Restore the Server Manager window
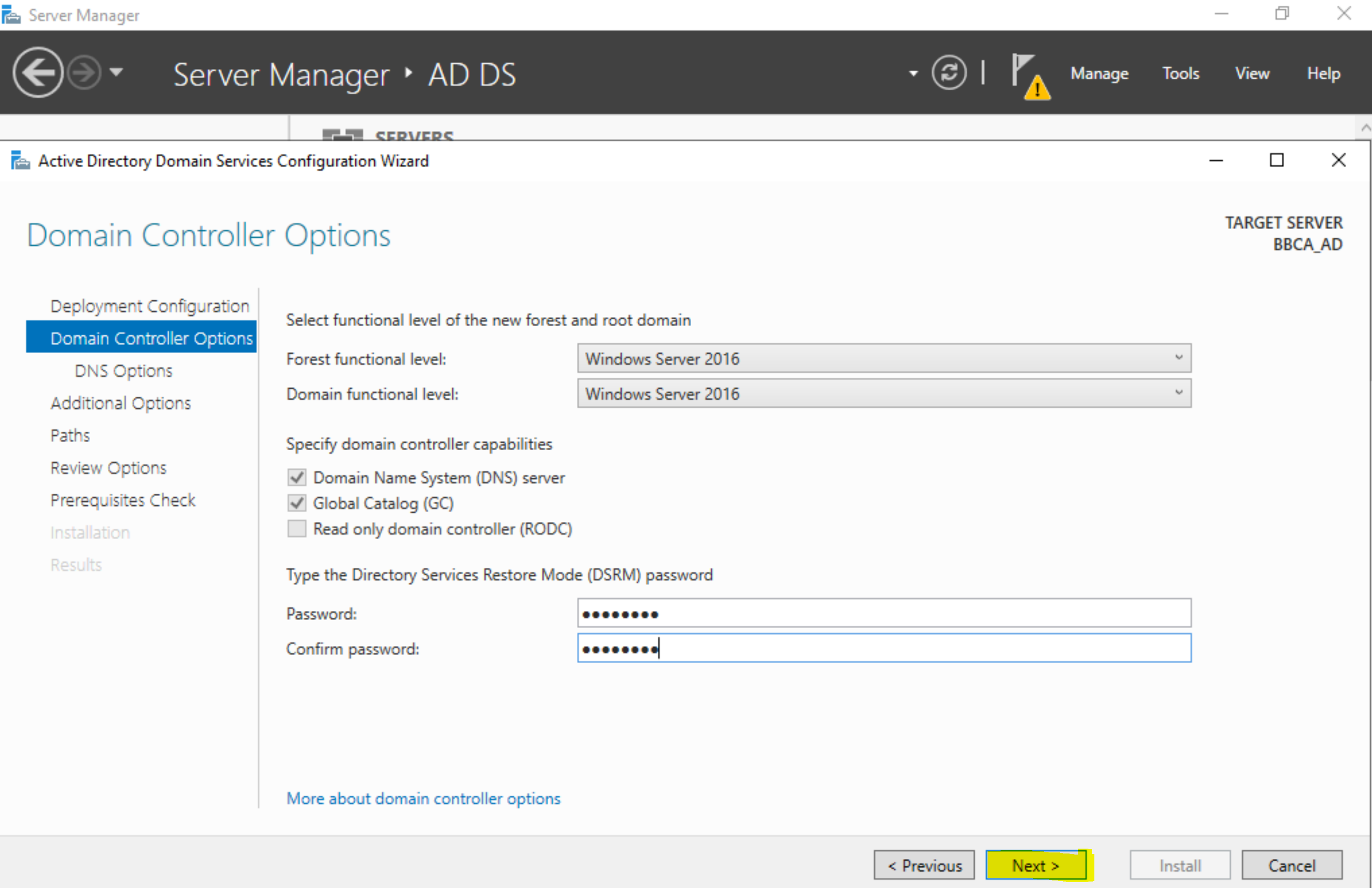The image size is (1372, 888). 1282,13
